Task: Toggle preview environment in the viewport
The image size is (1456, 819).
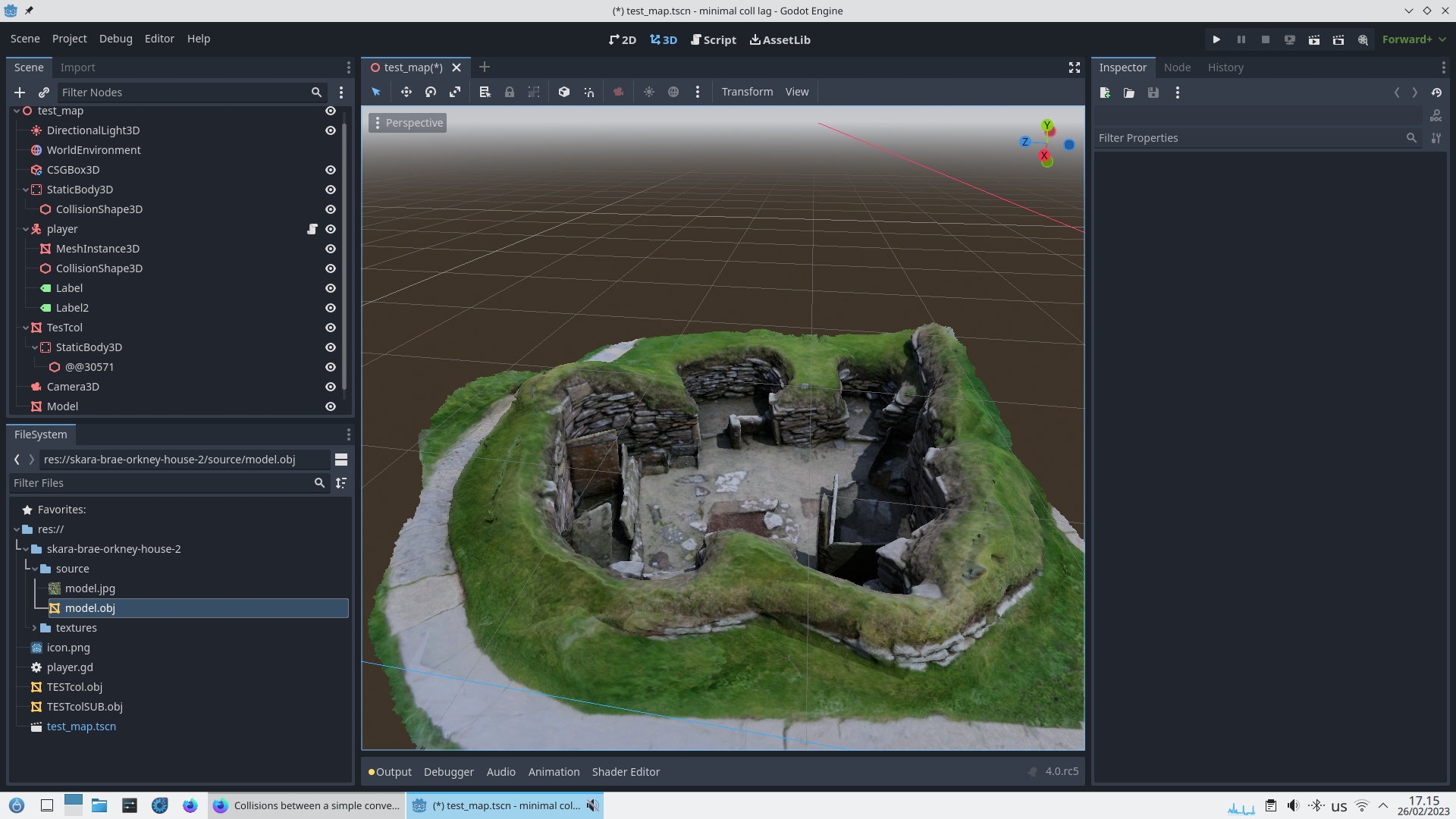Action: [673, 92]
